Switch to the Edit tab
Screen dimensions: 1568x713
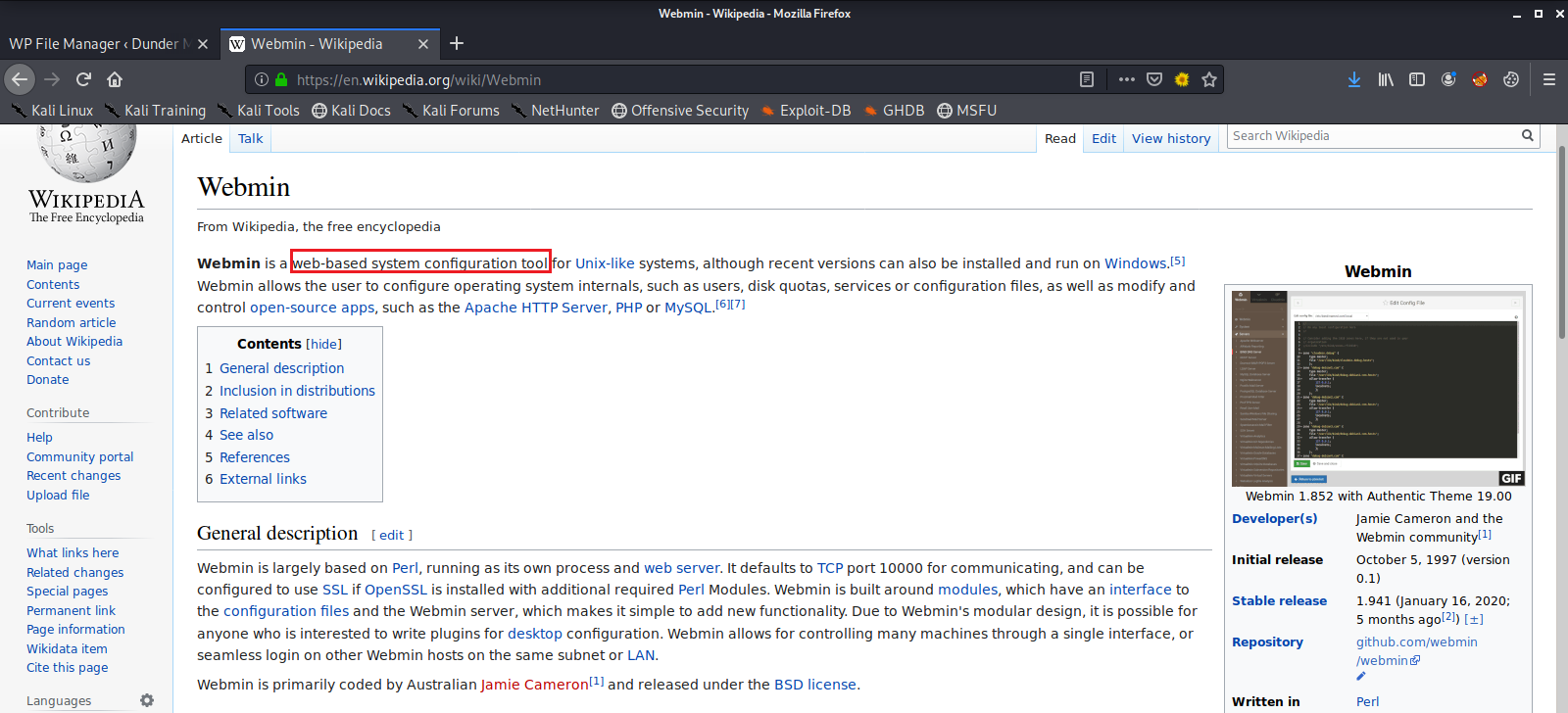pos(1103,138)
